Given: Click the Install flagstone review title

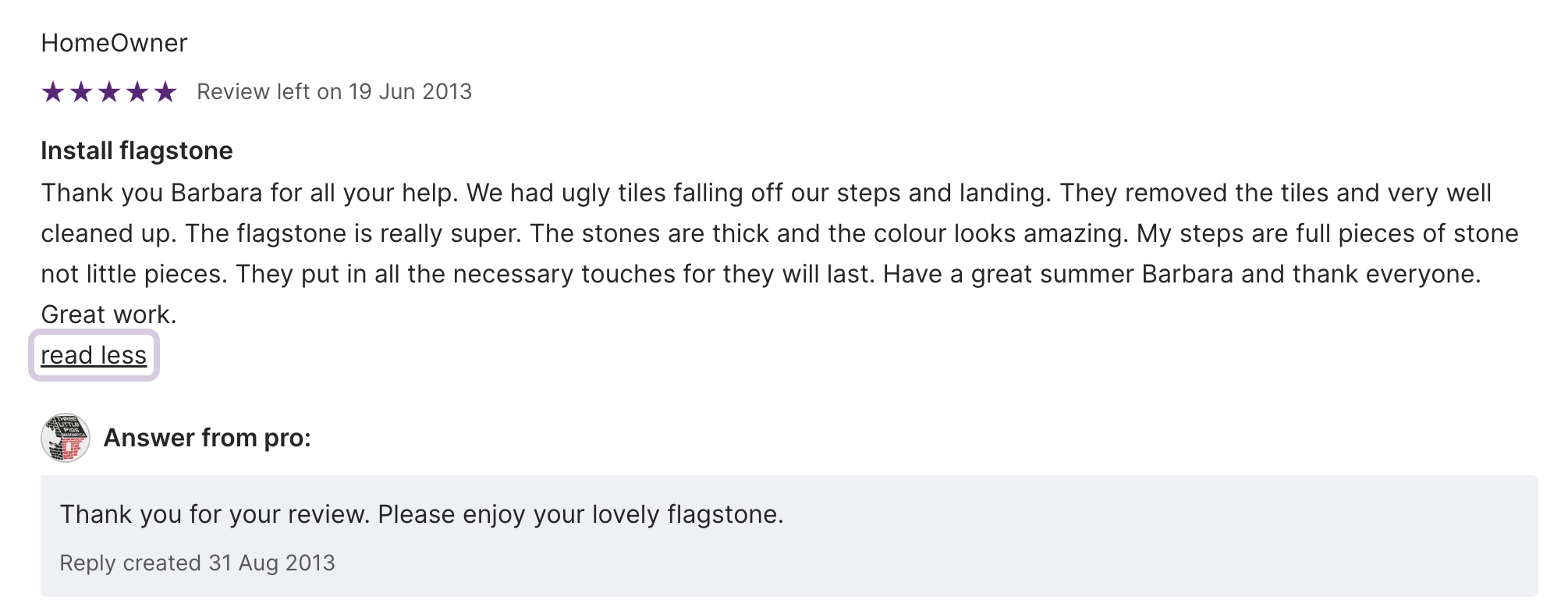Looking at the screenshot, I should click(137, 151).
